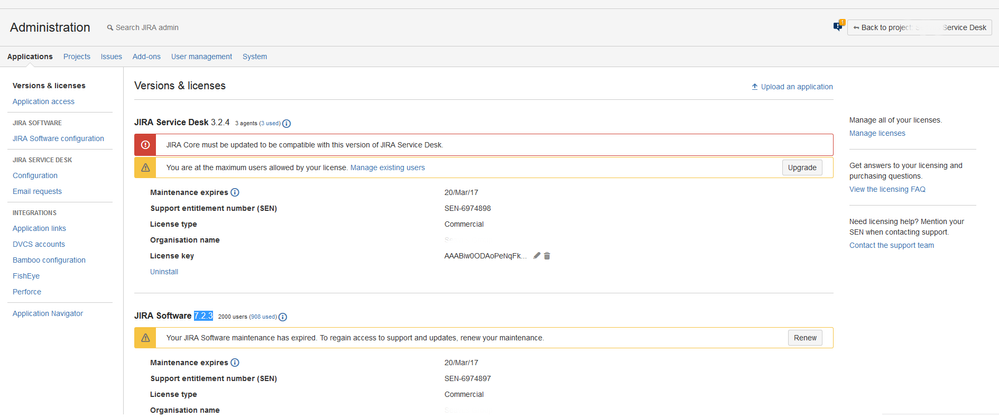The height and width of the screenshot is (418, 999).
Task: Click the search magnifier icon
Action: click(x=110, y=28)
